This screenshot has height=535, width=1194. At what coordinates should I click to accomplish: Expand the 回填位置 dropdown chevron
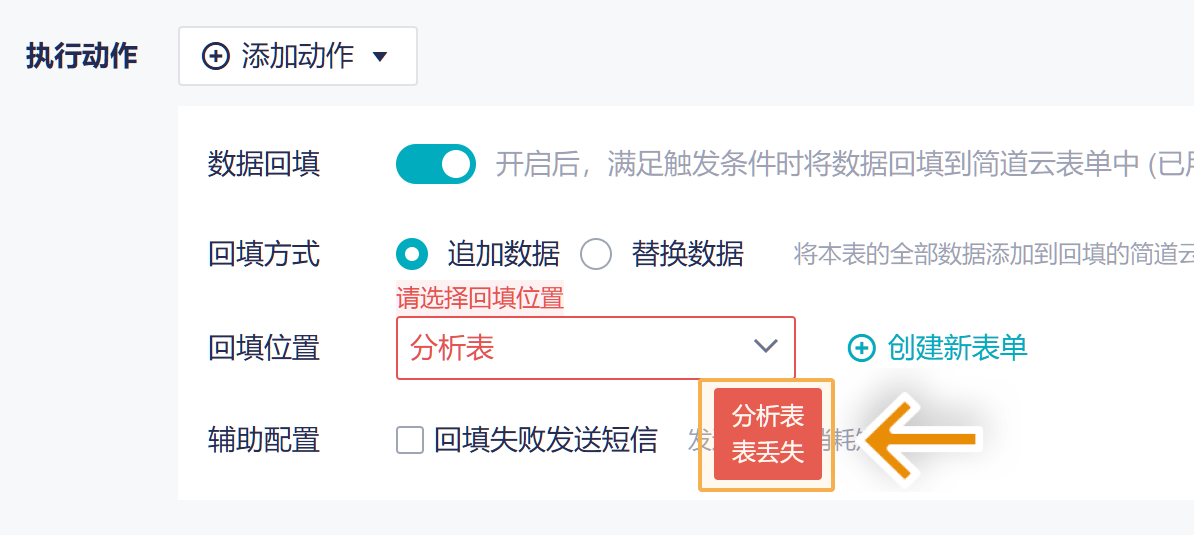[766, 346]
